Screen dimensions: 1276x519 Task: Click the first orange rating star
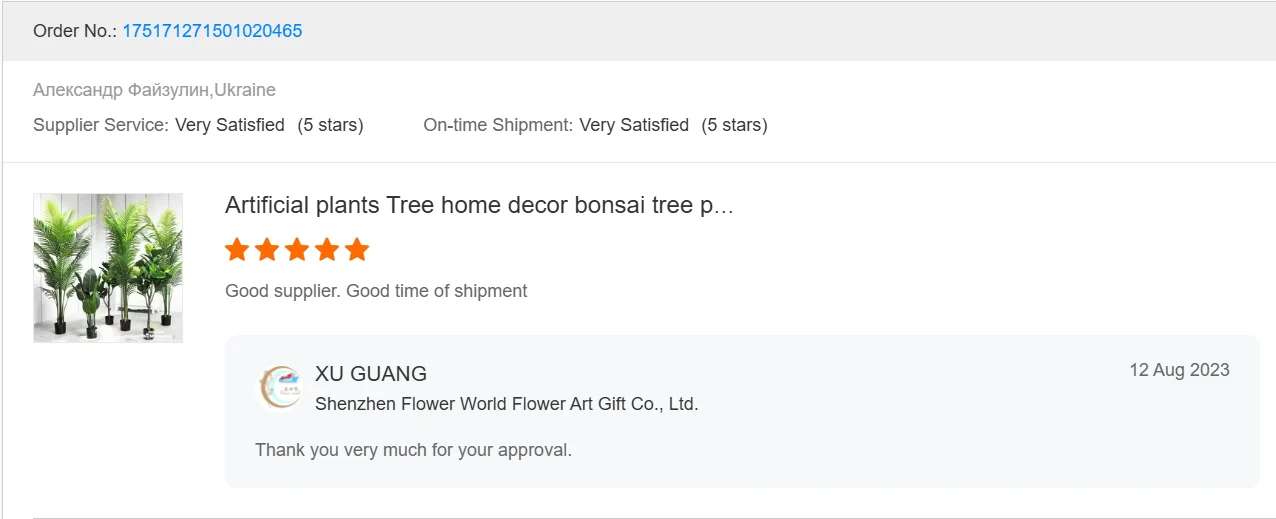tap(237, 250)
